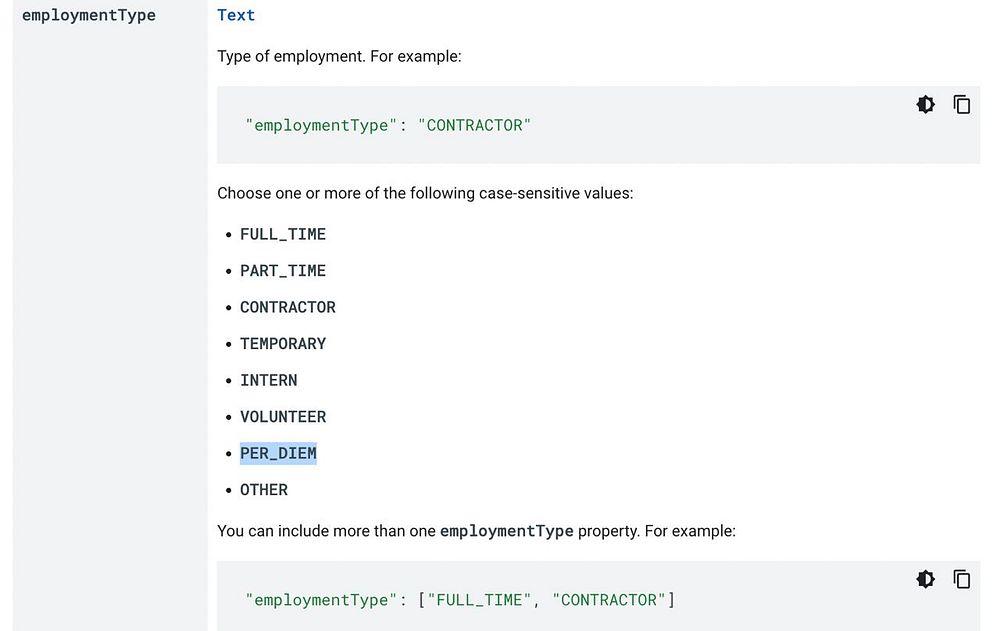This screenshot has width=1000, height=631.
Task: Click the TEMPORARY list value
Action: (x=283, y=344)
